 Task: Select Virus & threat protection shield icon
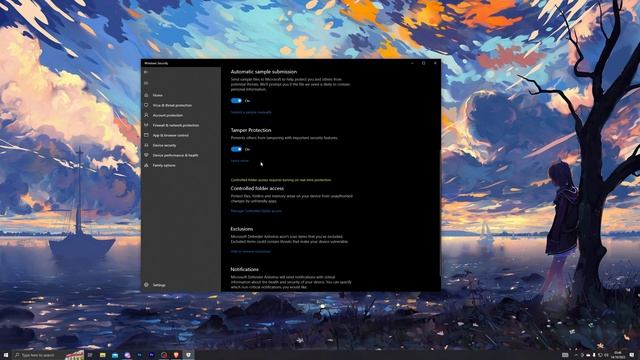coord(146,105)
